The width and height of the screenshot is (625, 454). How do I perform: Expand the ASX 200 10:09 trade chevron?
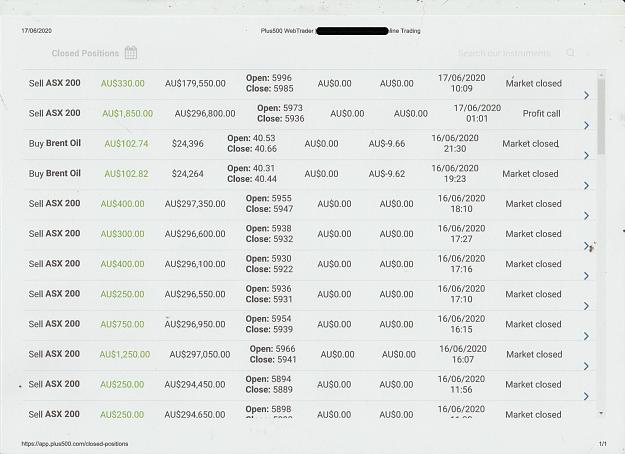(x=586, y=95)
